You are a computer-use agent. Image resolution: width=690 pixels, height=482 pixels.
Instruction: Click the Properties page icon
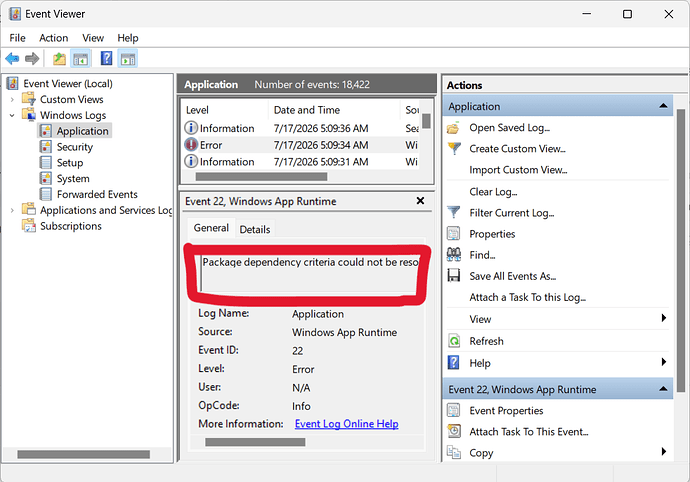[453, 233]
